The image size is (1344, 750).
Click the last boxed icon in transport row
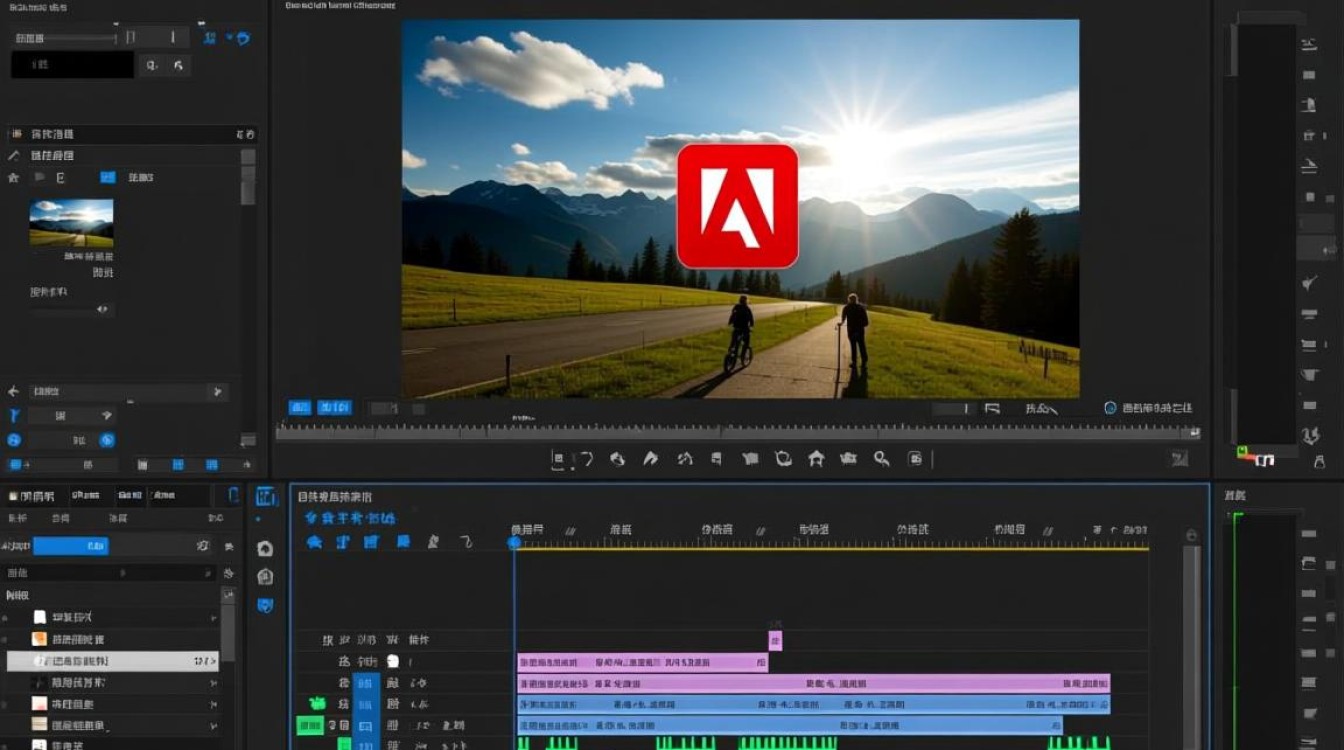pos(915,458)
